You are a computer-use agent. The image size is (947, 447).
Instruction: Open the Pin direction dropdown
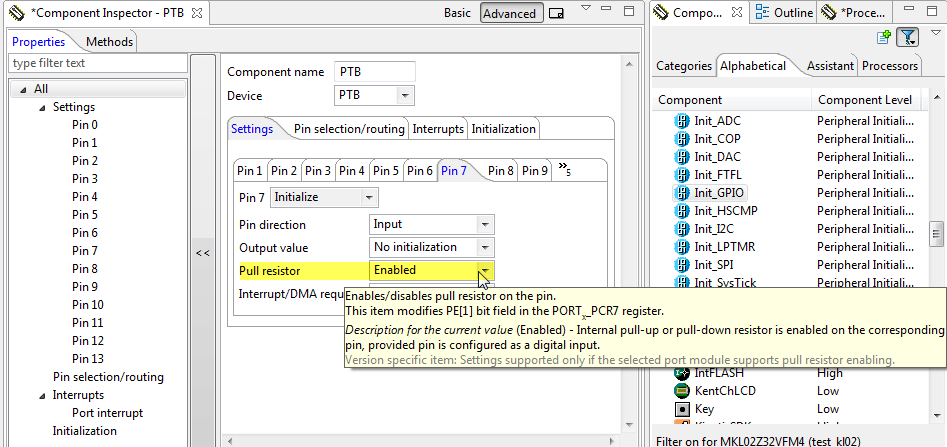(485, 225)
